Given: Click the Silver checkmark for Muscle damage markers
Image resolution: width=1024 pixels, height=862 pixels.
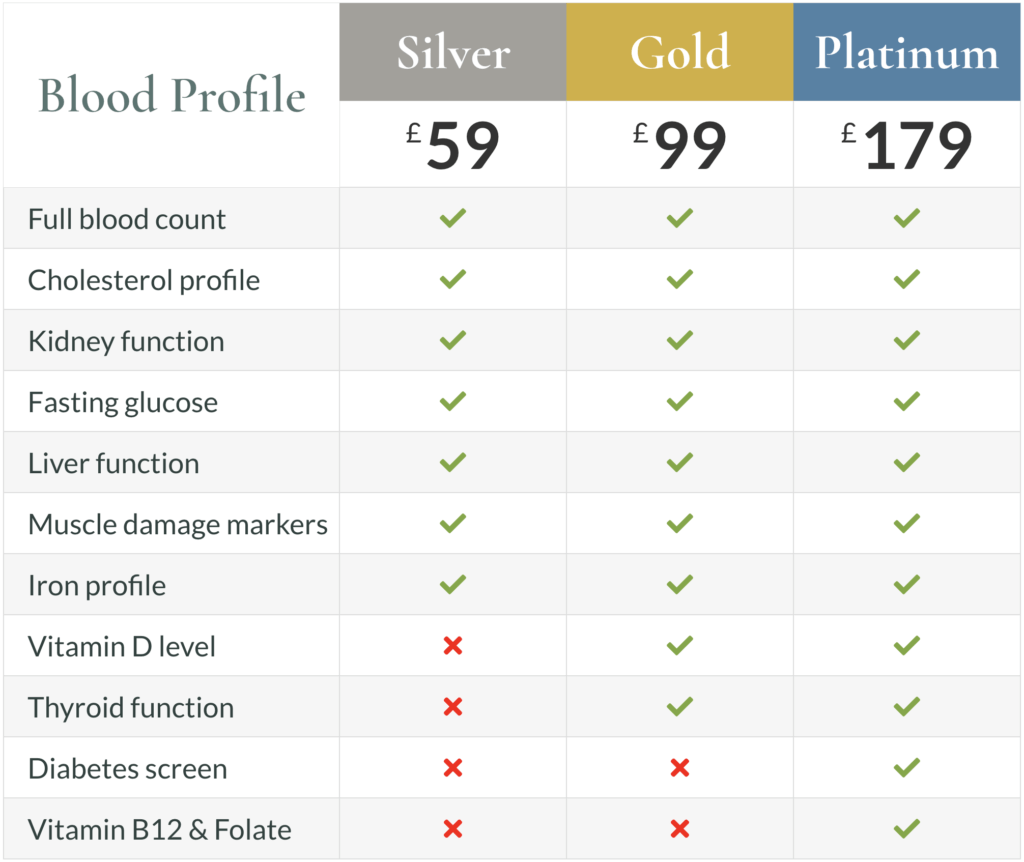Looking at the screenshot, I should (453, 523).
